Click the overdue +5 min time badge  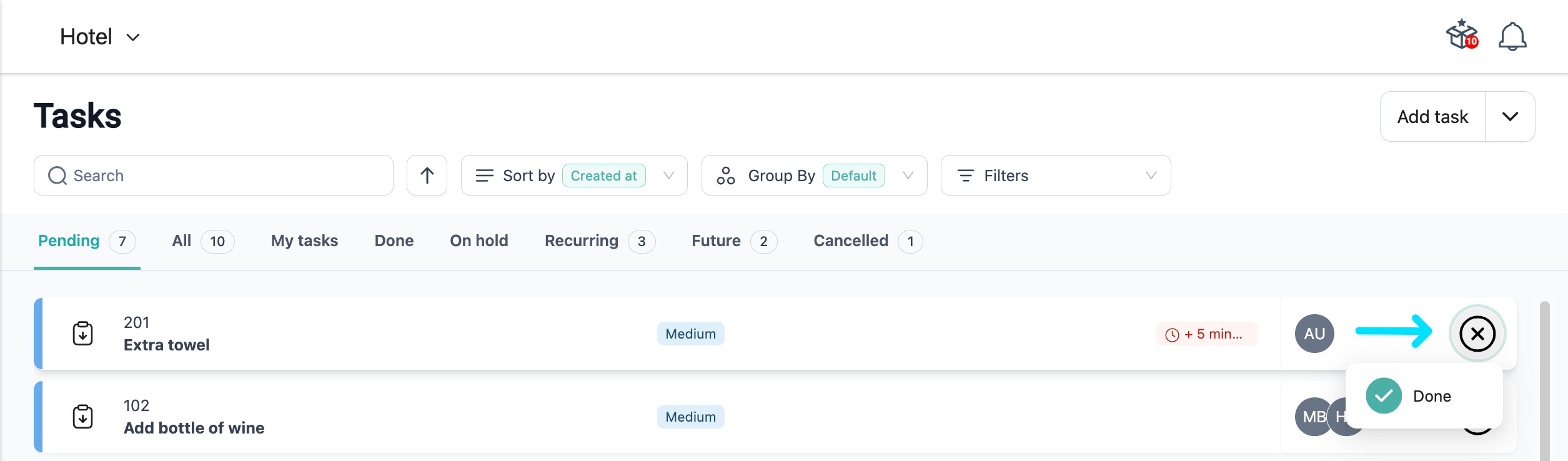pyautogui.click(x=1206, y=334)
